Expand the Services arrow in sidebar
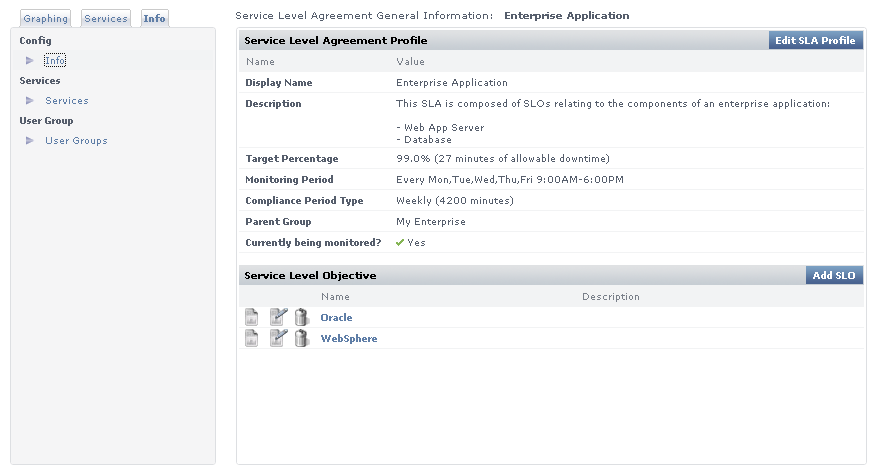Image resolution: width=877 pixels, height=475 pixels. click(x=30, y=101)
